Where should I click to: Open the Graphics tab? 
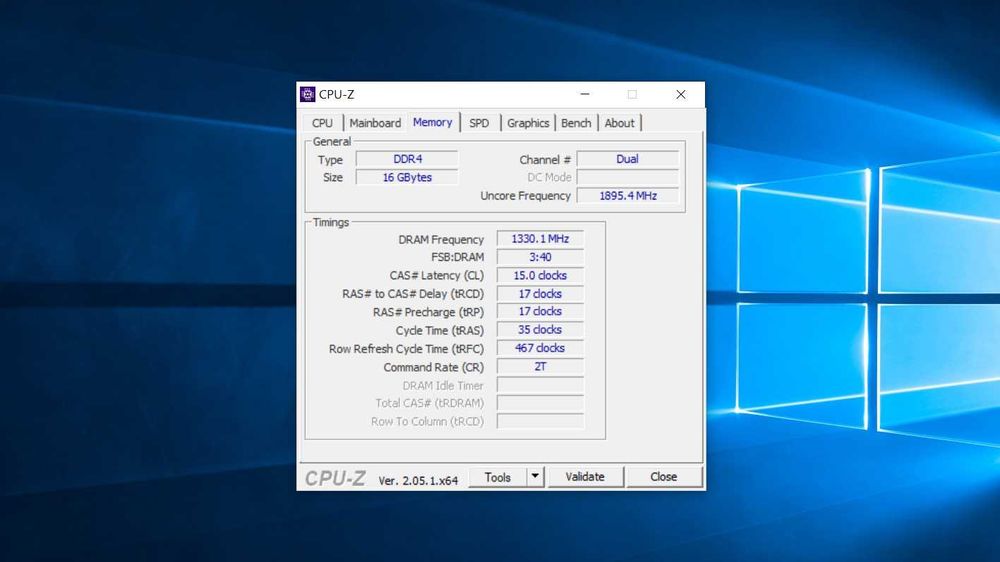click(x=528, y=123)
